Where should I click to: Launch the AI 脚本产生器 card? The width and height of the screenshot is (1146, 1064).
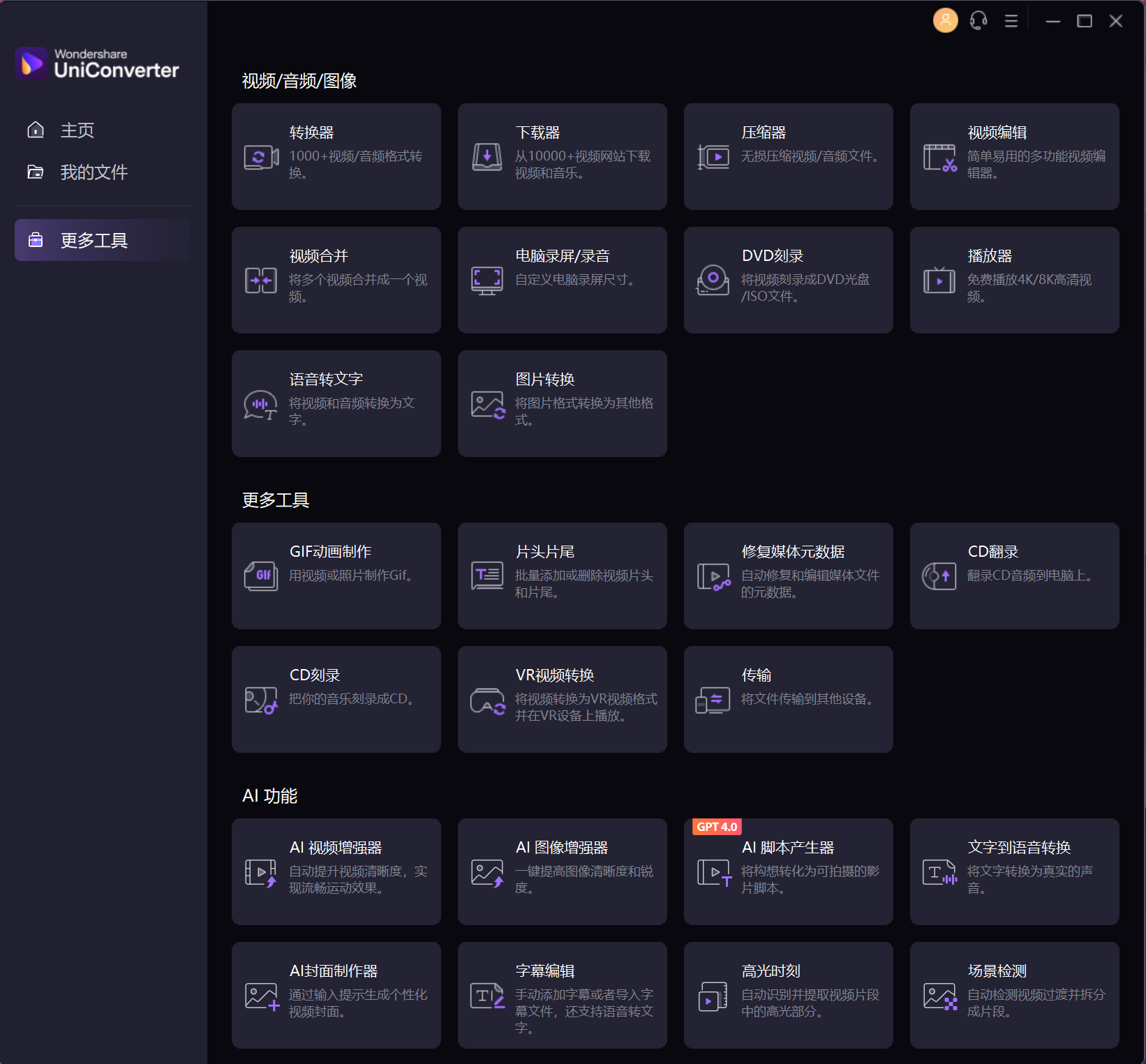click(x=788, y=871)
